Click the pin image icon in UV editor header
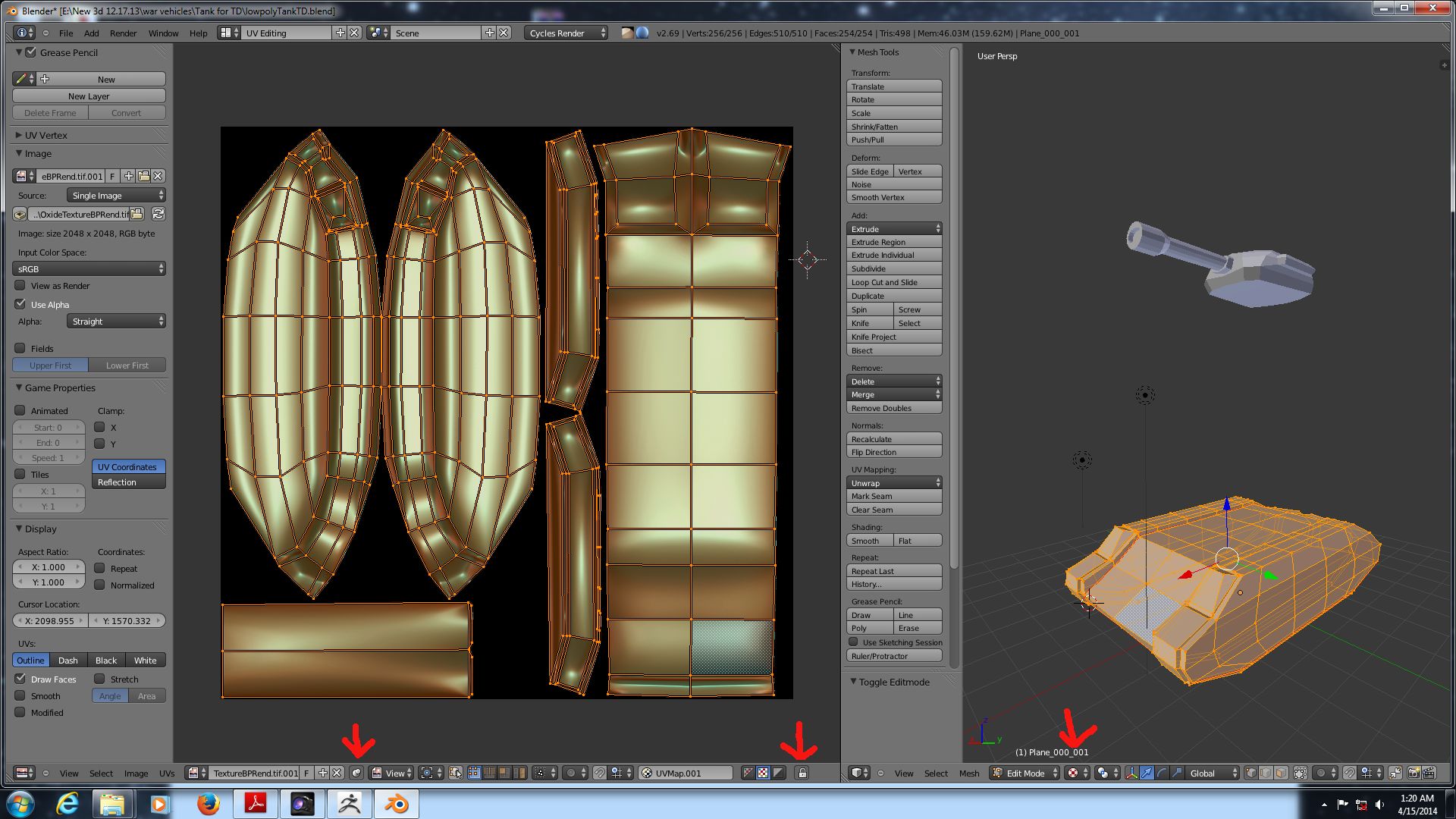Screen dimensions: 1456x819 point(356,773)
